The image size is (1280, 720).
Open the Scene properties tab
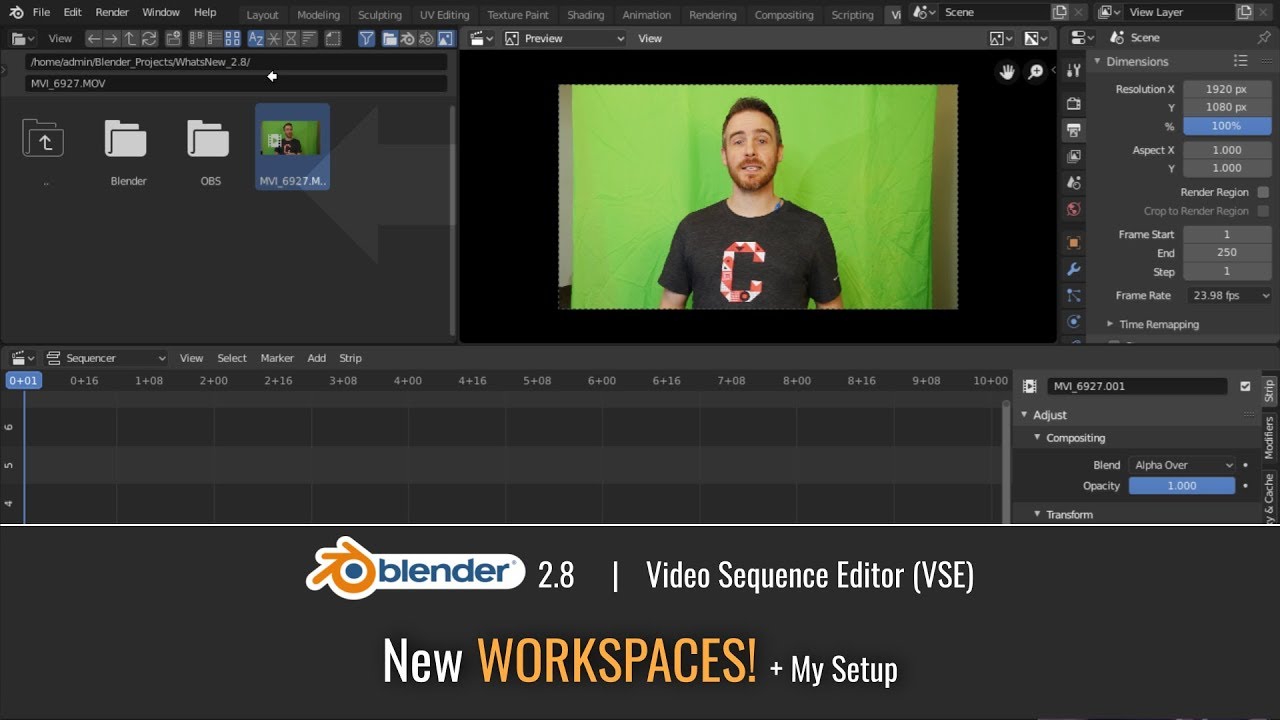[1074, 183]
